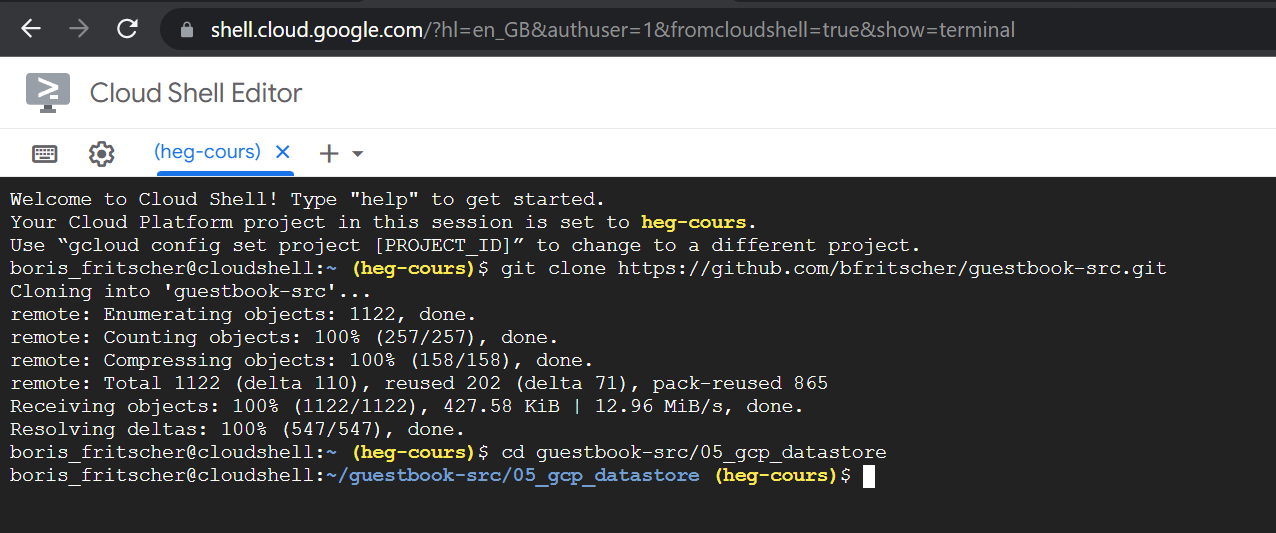Click the browser back arrow
Viewport: 1276px width, 533px height.
(31, 29)
